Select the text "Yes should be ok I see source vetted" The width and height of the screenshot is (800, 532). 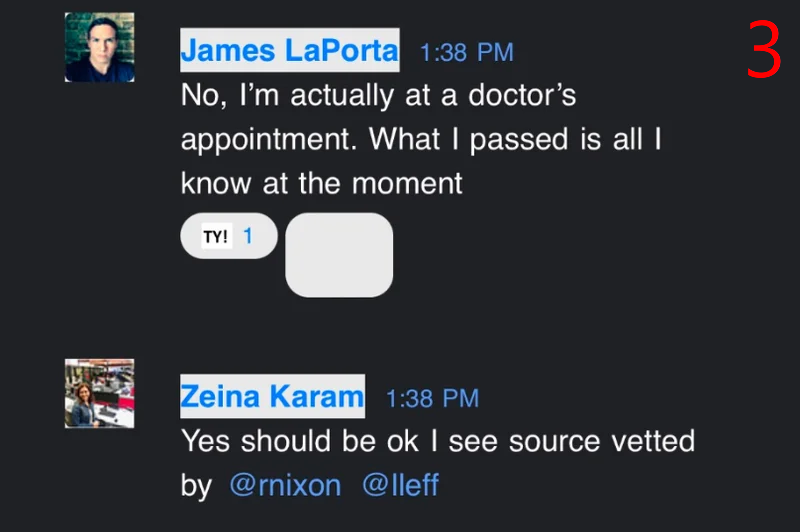[438, 441]
